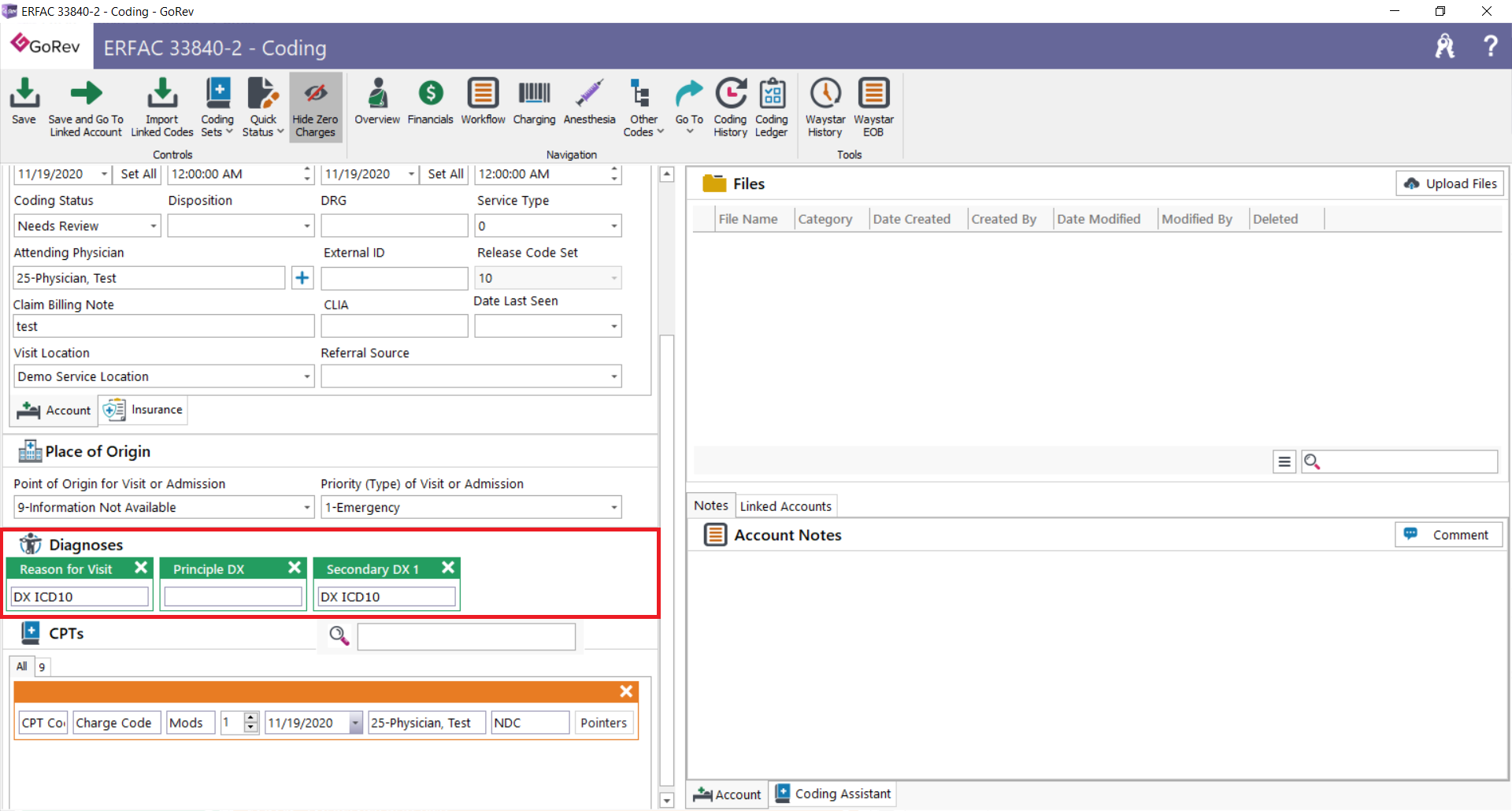Open the CPT date 11/19/2020 dropdown
Viewport: 1512px width, 811px height.
tap(356, 723)
